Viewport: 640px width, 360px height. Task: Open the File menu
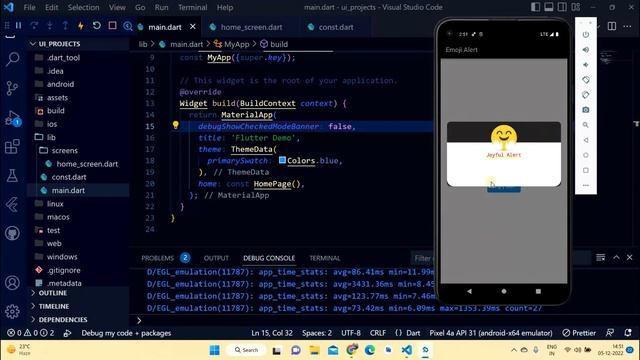coord(29,7)
